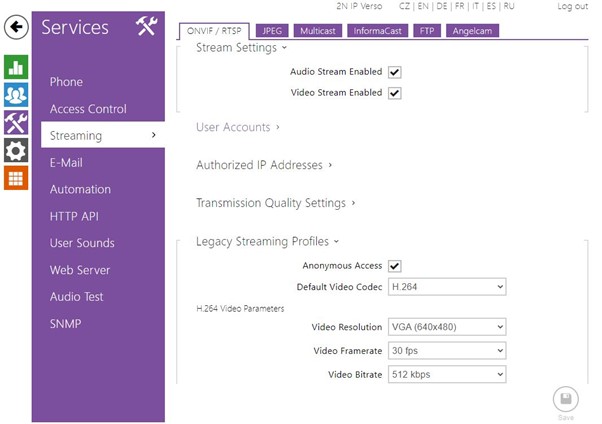The width and height of the screenshot is (602, 424).
Task: Click the Log out link
Action: [x=572, y=6]
